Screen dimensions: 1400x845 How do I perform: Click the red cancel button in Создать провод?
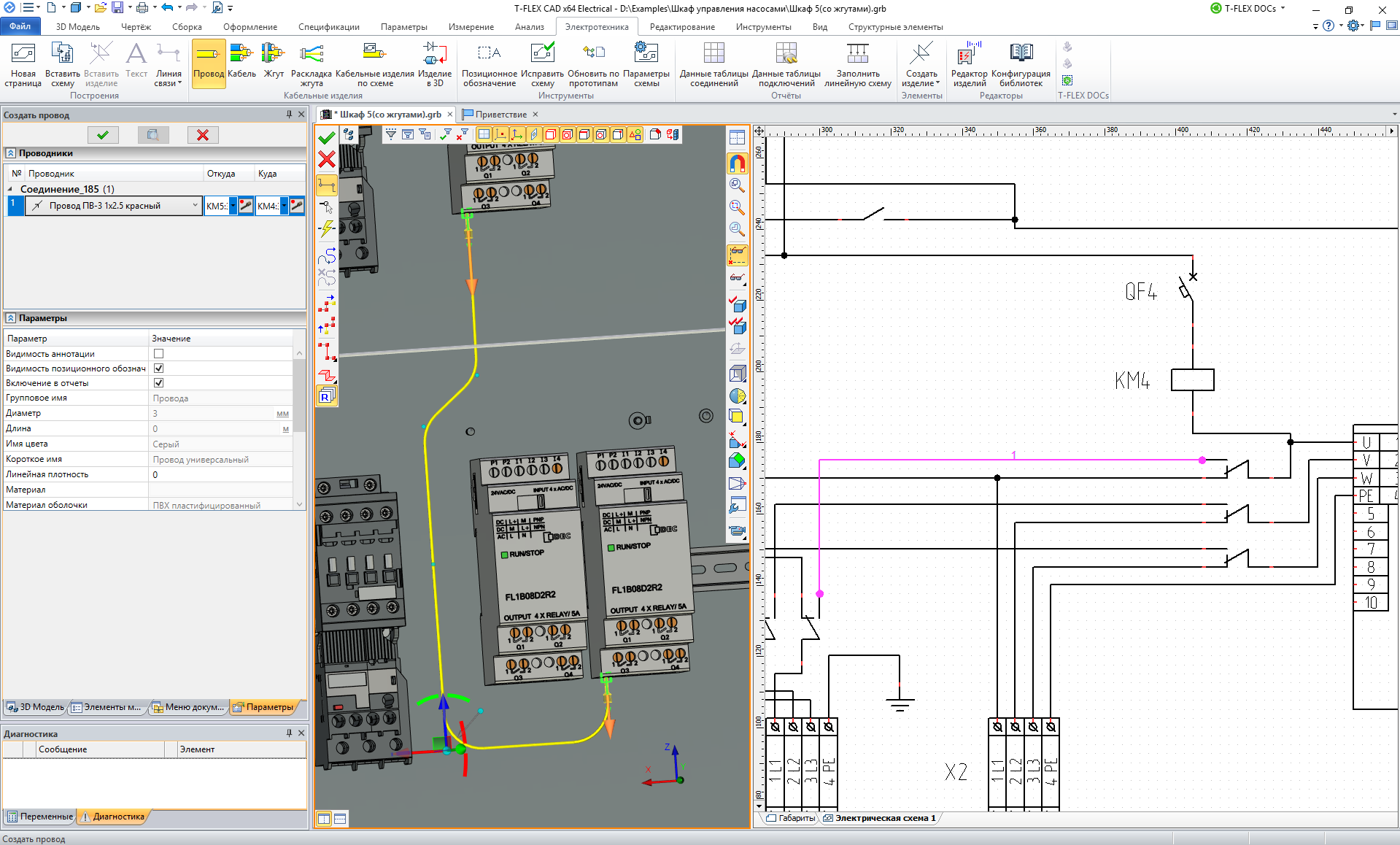tap(203, 135)
